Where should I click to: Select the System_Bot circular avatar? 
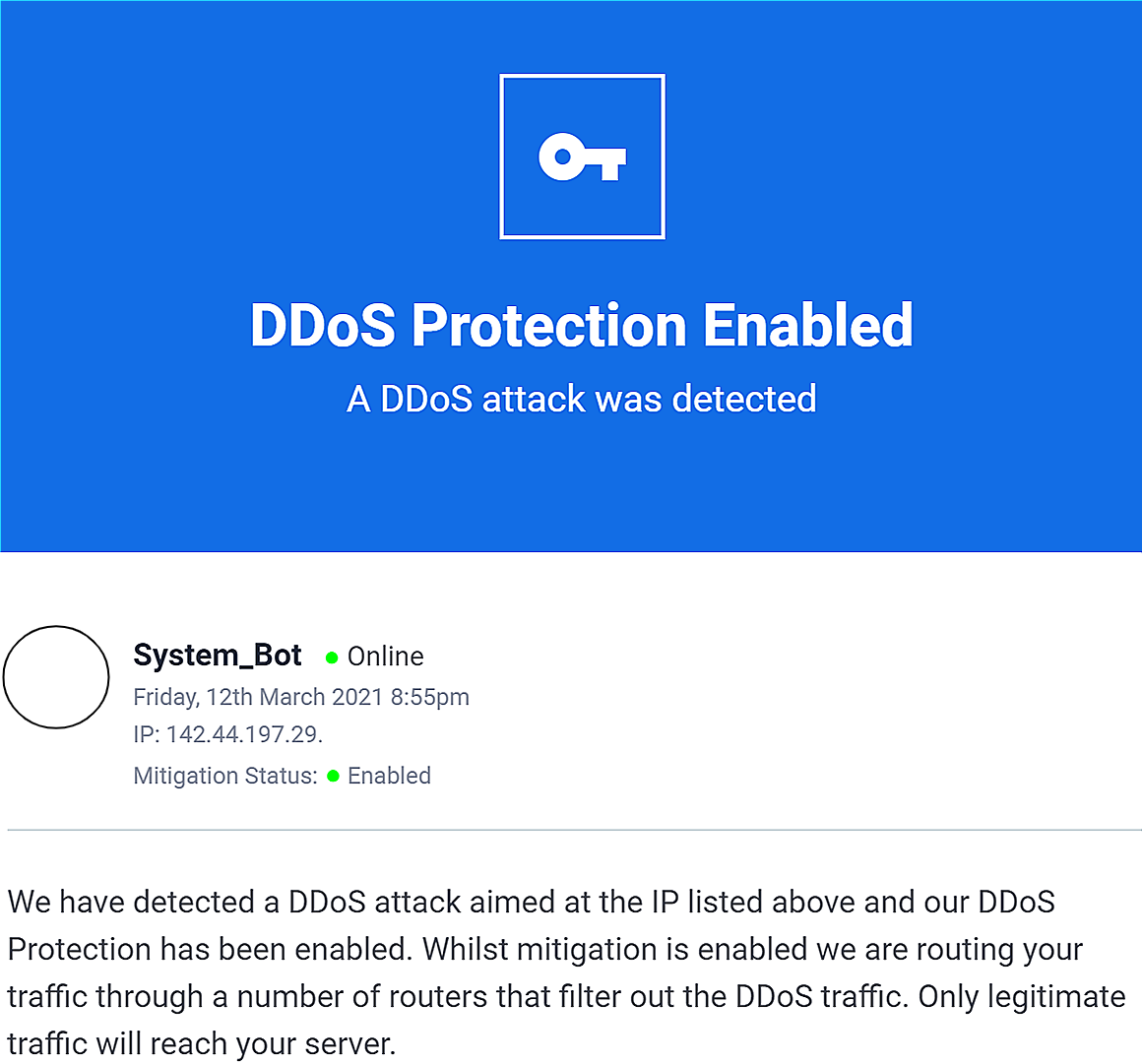point(56,676)
